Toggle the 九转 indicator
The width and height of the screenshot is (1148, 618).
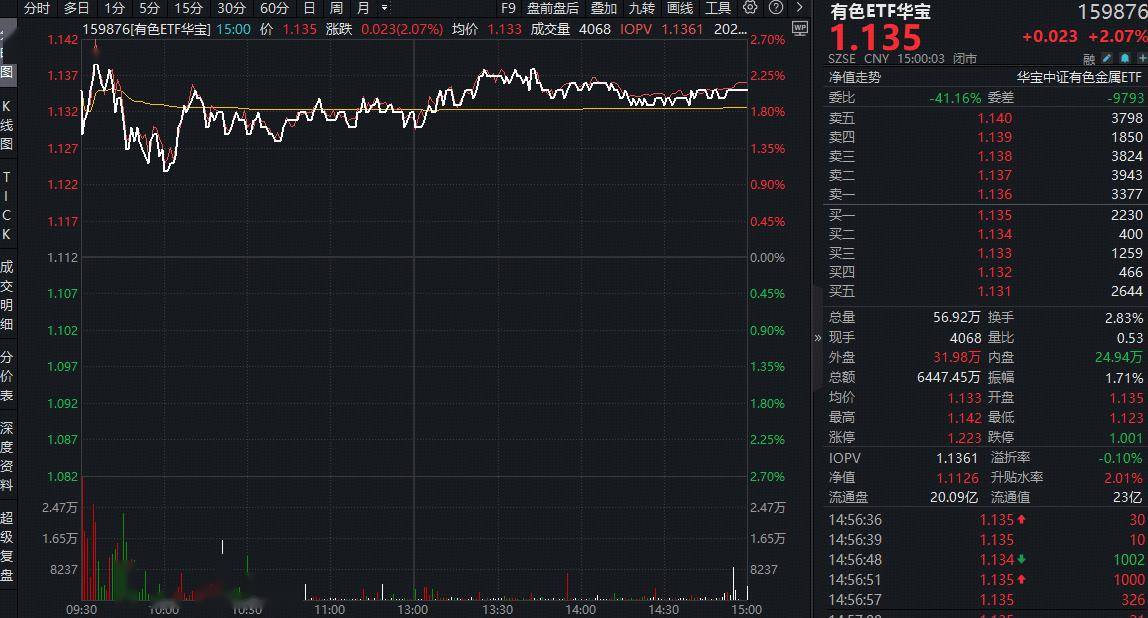pos(642,8)
